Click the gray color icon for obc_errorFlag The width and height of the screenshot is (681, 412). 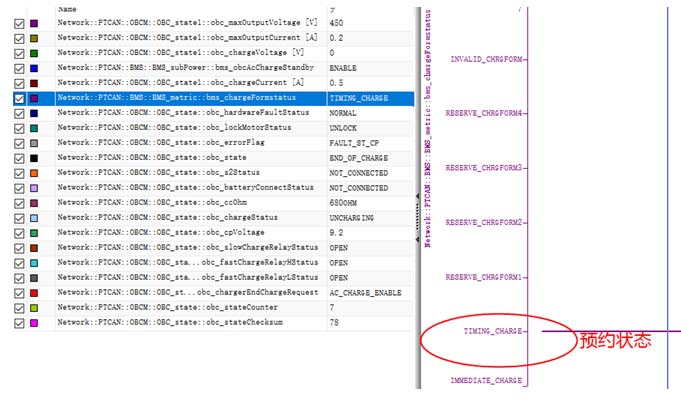[35, 143]
